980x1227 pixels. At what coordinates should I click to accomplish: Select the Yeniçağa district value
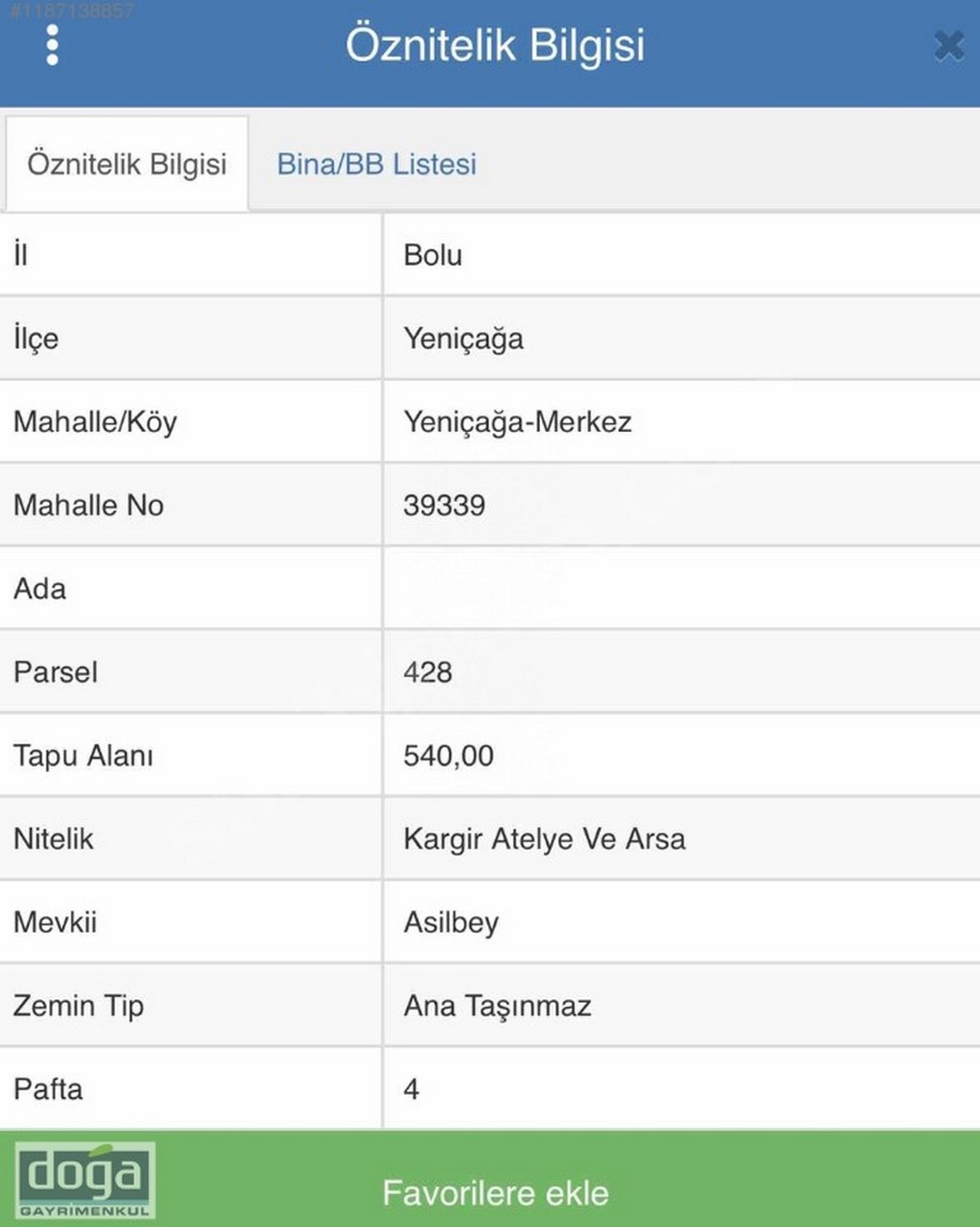pyautogui.click(x=464, y=339)
